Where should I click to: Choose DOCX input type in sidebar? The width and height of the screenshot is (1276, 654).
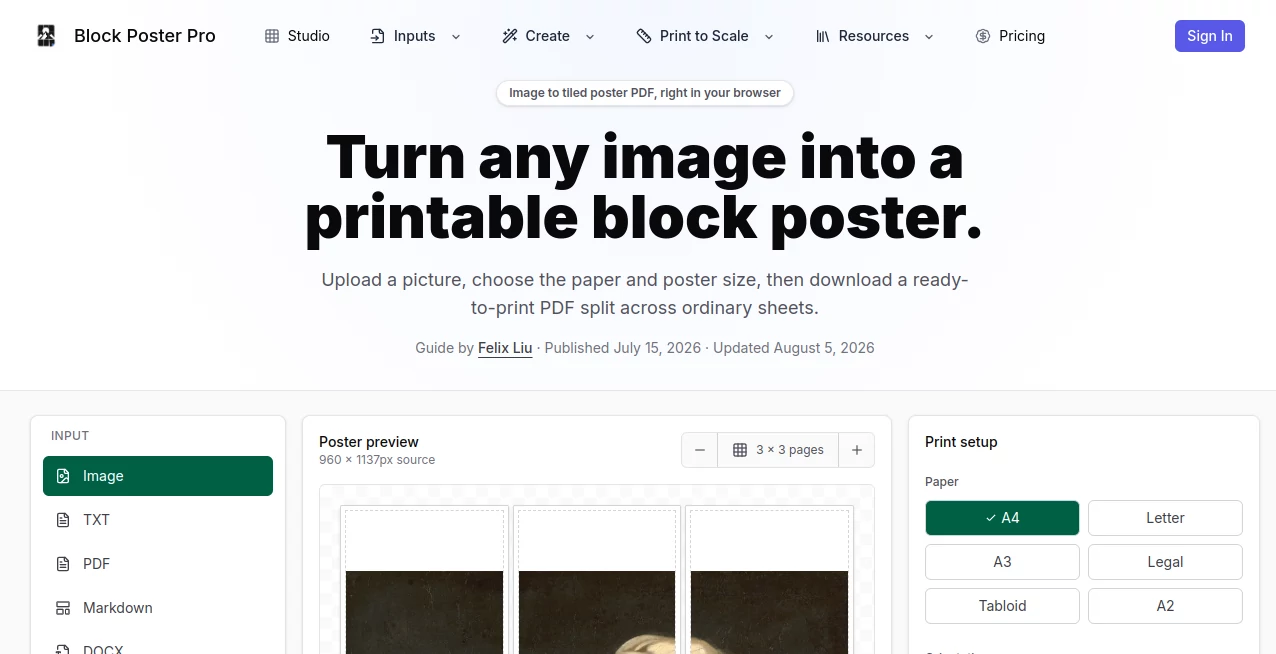158,645
